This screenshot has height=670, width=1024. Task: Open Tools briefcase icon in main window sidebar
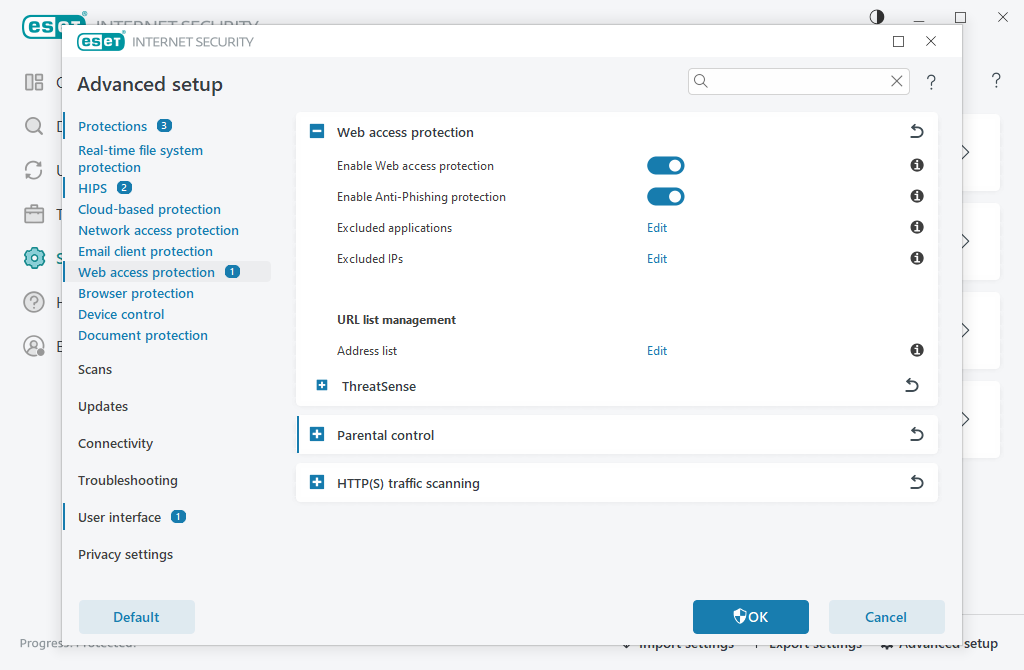tap(34, 214)
